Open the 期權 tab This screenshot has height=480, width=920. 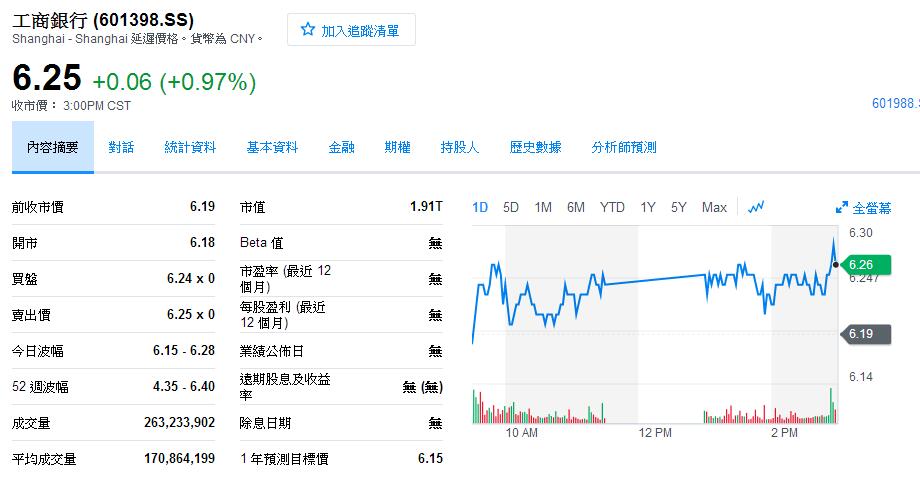click(x=397, y=147)
